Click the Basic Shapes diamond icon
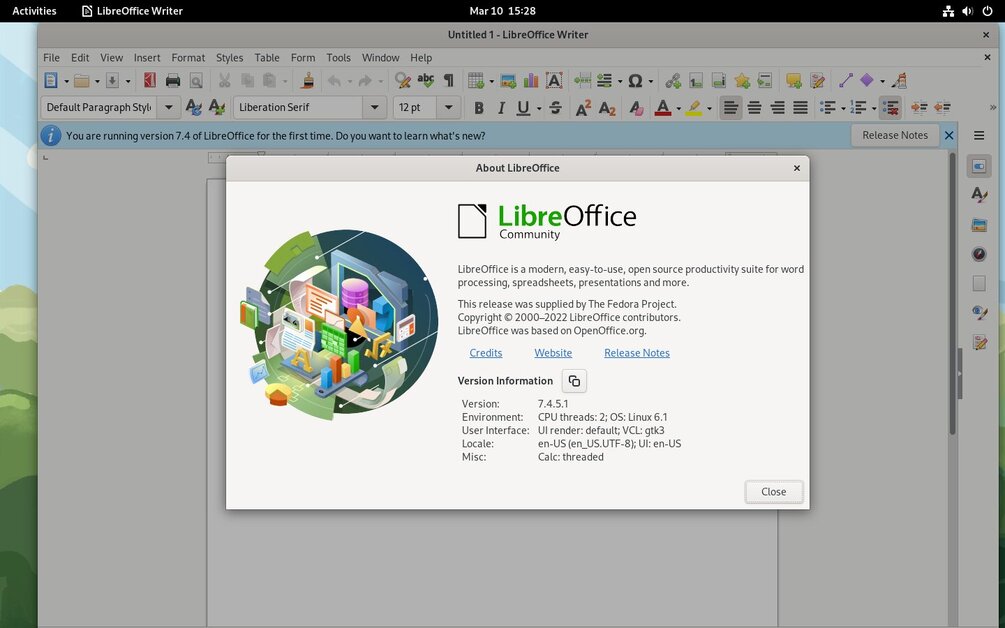This screenshot has width=1005, height=628. (x=867, y=81)
